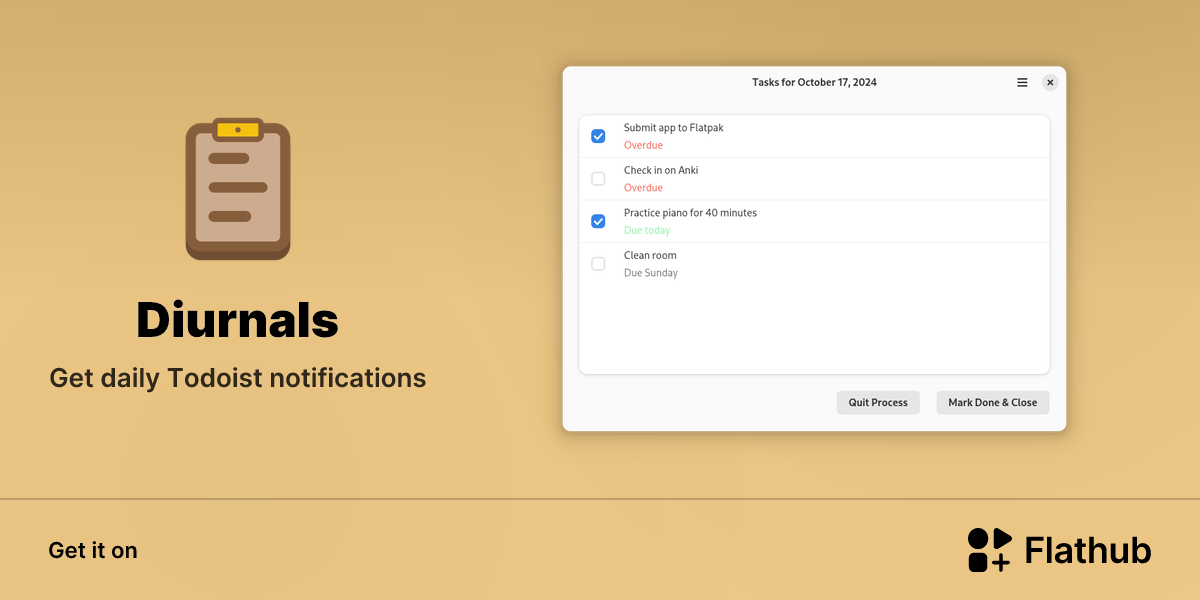Select the Check in on Anki task text
1200x600 pixels.
[x=661, y=170]
